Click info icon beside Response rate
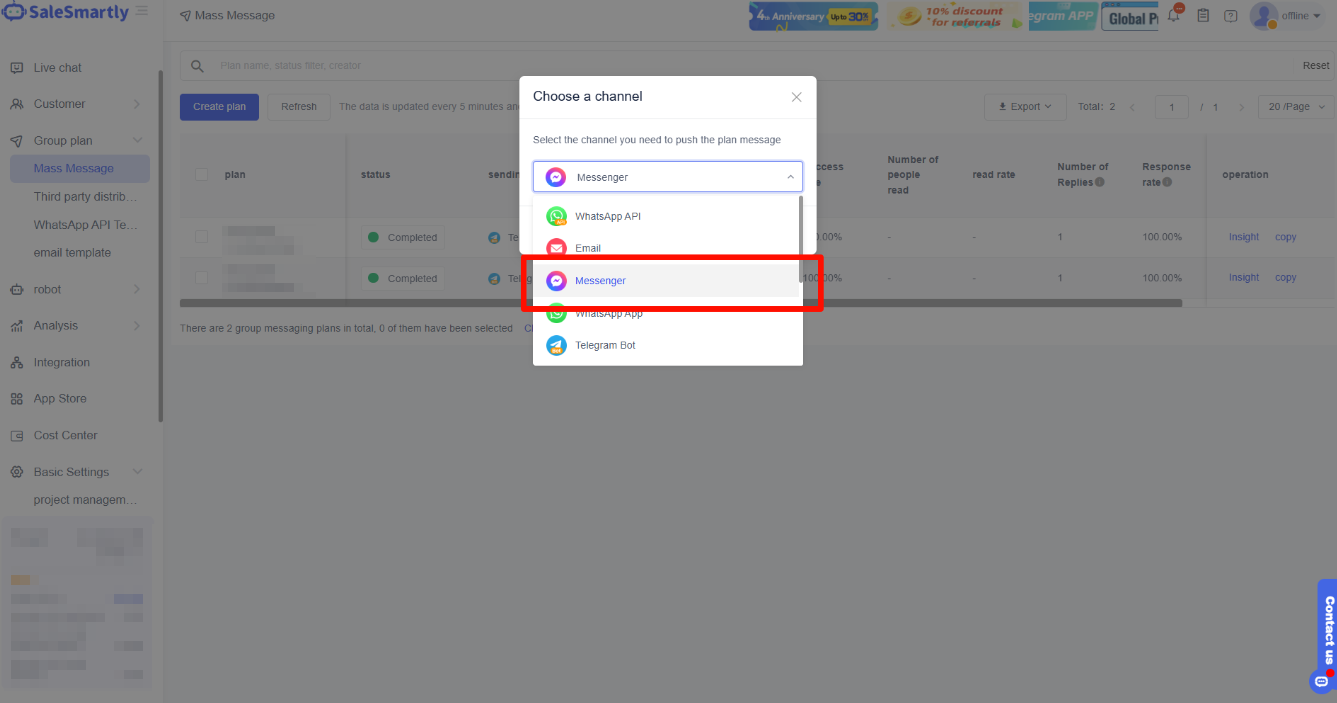Viewport: 1337px width, 703px height. click(1167, 182)
